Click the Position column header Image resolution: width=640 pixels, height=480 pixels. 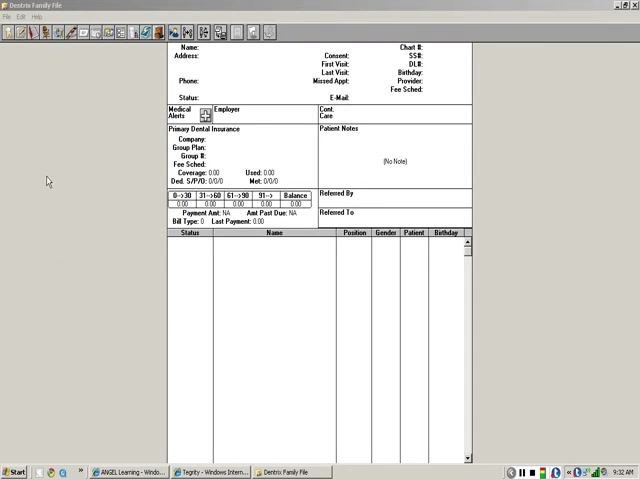[354, 233]
